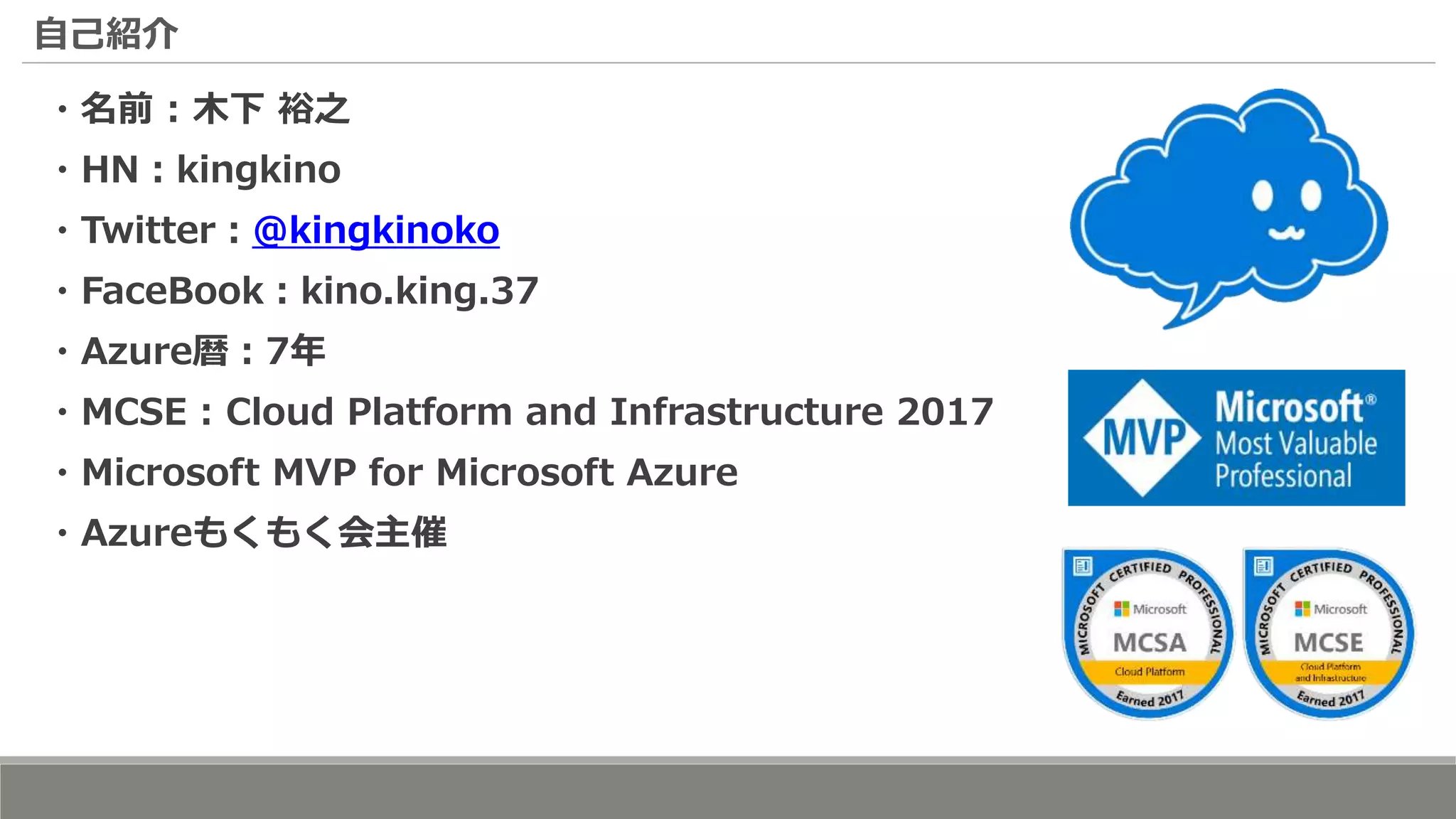Click the slide title 自己紹介
The width and height of the screenshot is (1456, 819).
[x=106, y=34]
